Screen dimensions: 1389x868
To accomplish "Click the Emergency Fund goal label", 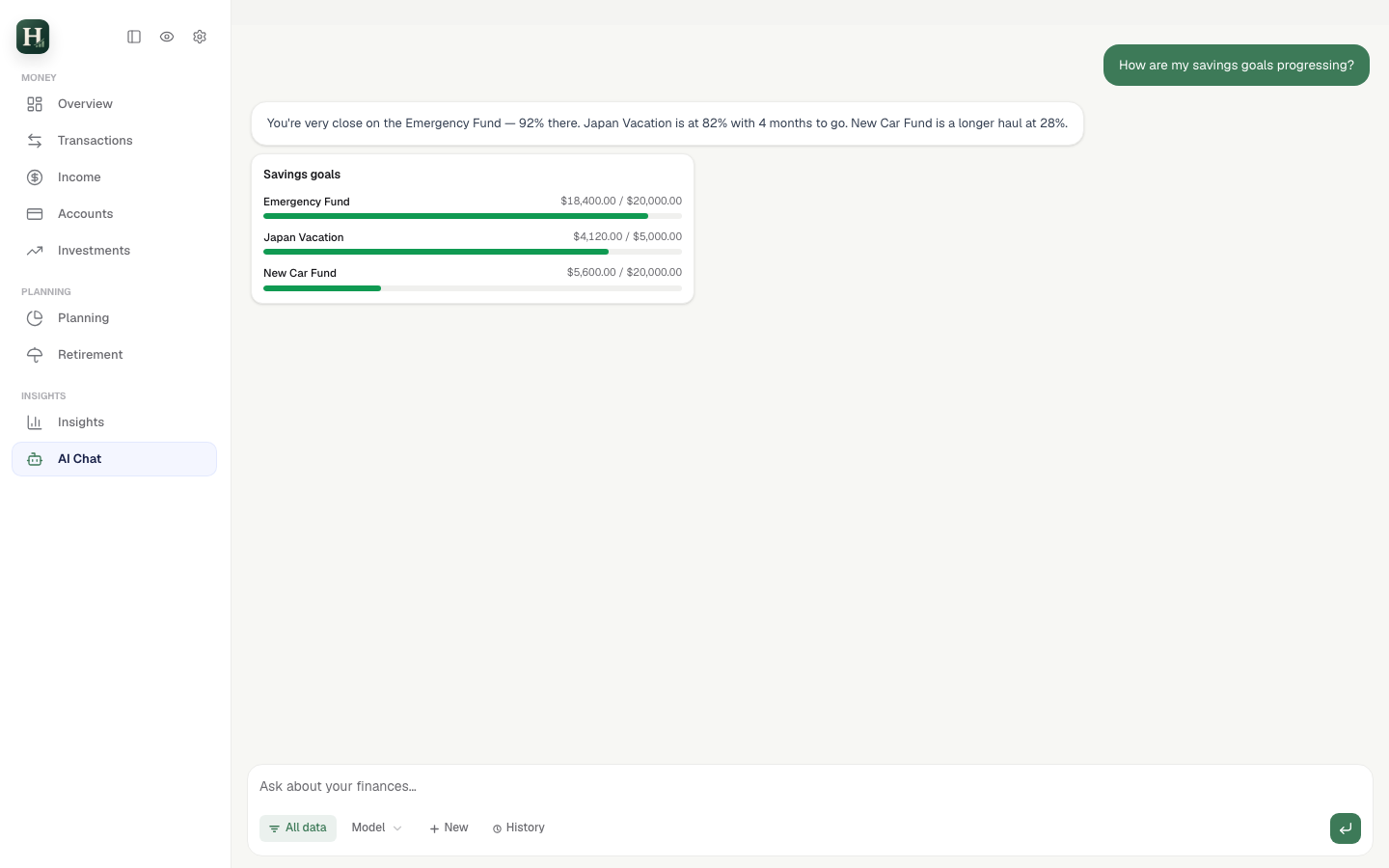I will click(307, 202).
